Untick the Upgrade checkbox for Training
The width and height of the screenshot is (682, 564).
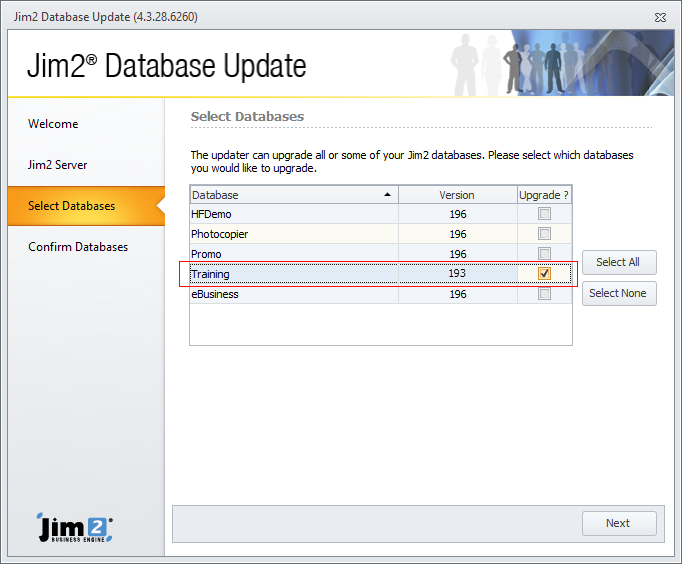tap(544, 274)
